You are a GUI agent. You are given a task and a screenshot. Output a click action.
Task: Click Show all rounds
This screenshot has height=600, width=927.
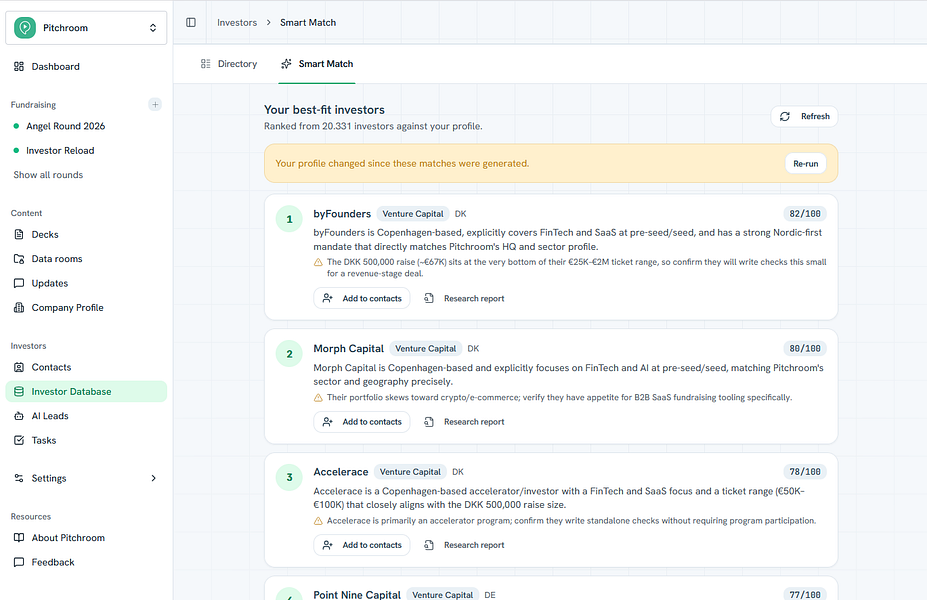(48, 175)
